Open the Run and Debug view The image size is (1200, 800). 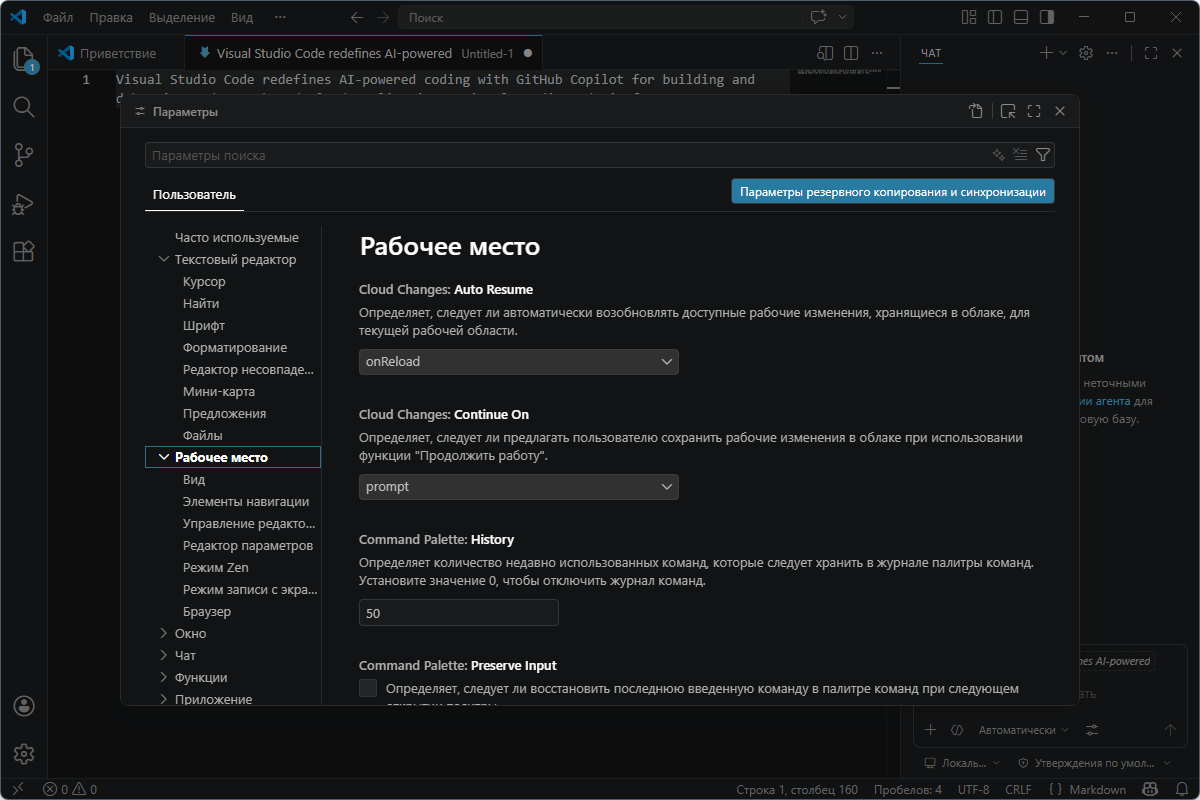[24, 204]
